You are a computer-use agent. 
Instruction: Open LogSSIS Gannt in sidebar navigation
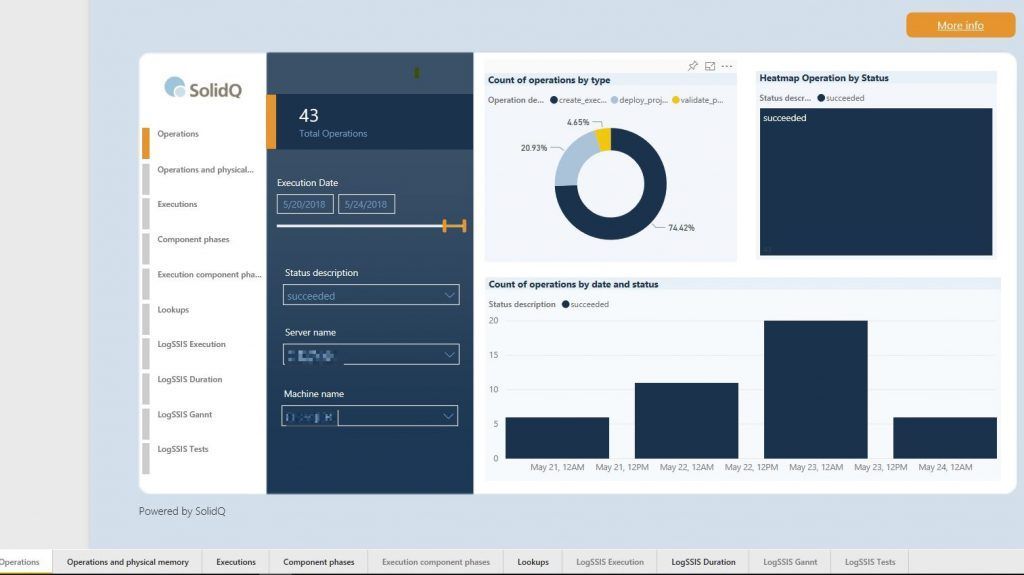[184, 415]
